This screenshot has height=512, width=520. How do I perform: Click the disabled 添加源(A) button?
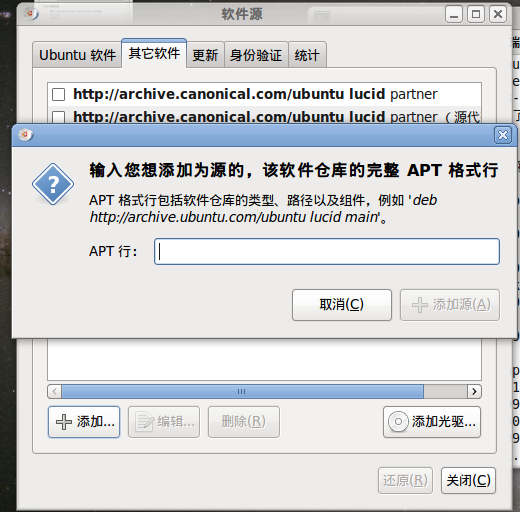point(450,305)
